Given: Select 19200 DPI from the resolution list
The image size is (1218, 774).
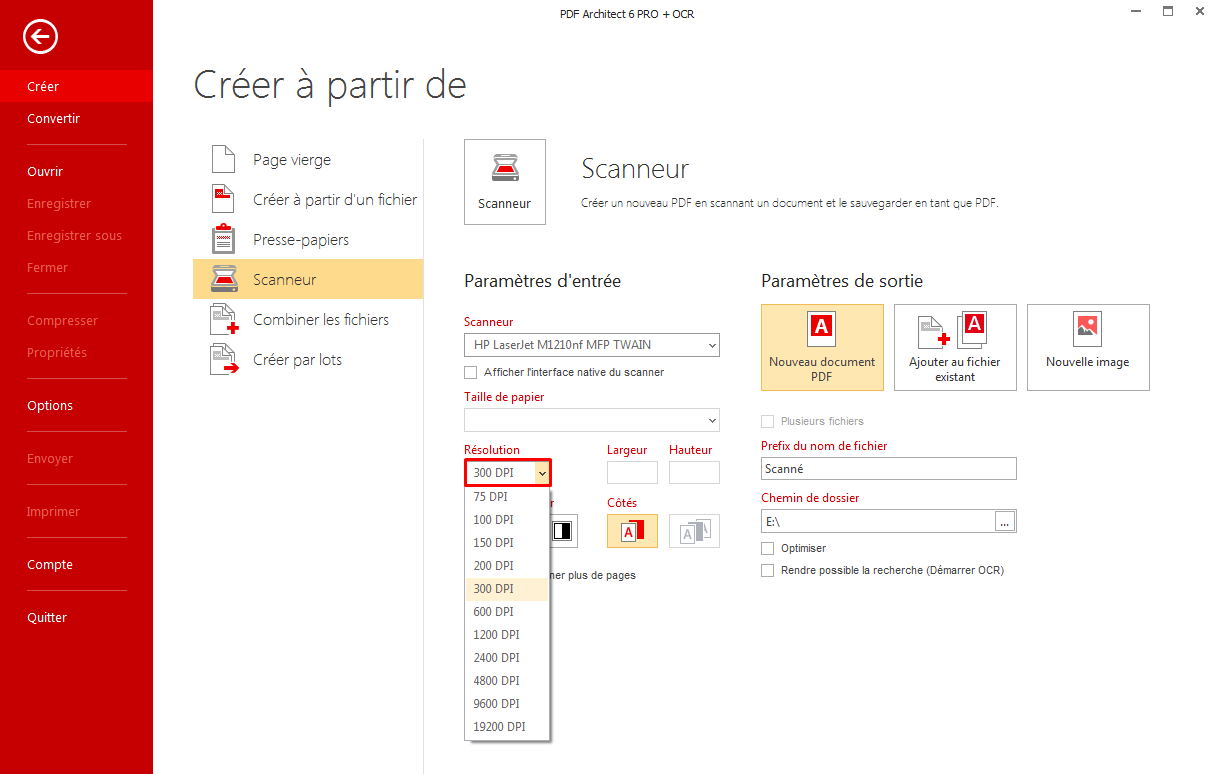Looking at the screenshot, I should tap(507, 727).
